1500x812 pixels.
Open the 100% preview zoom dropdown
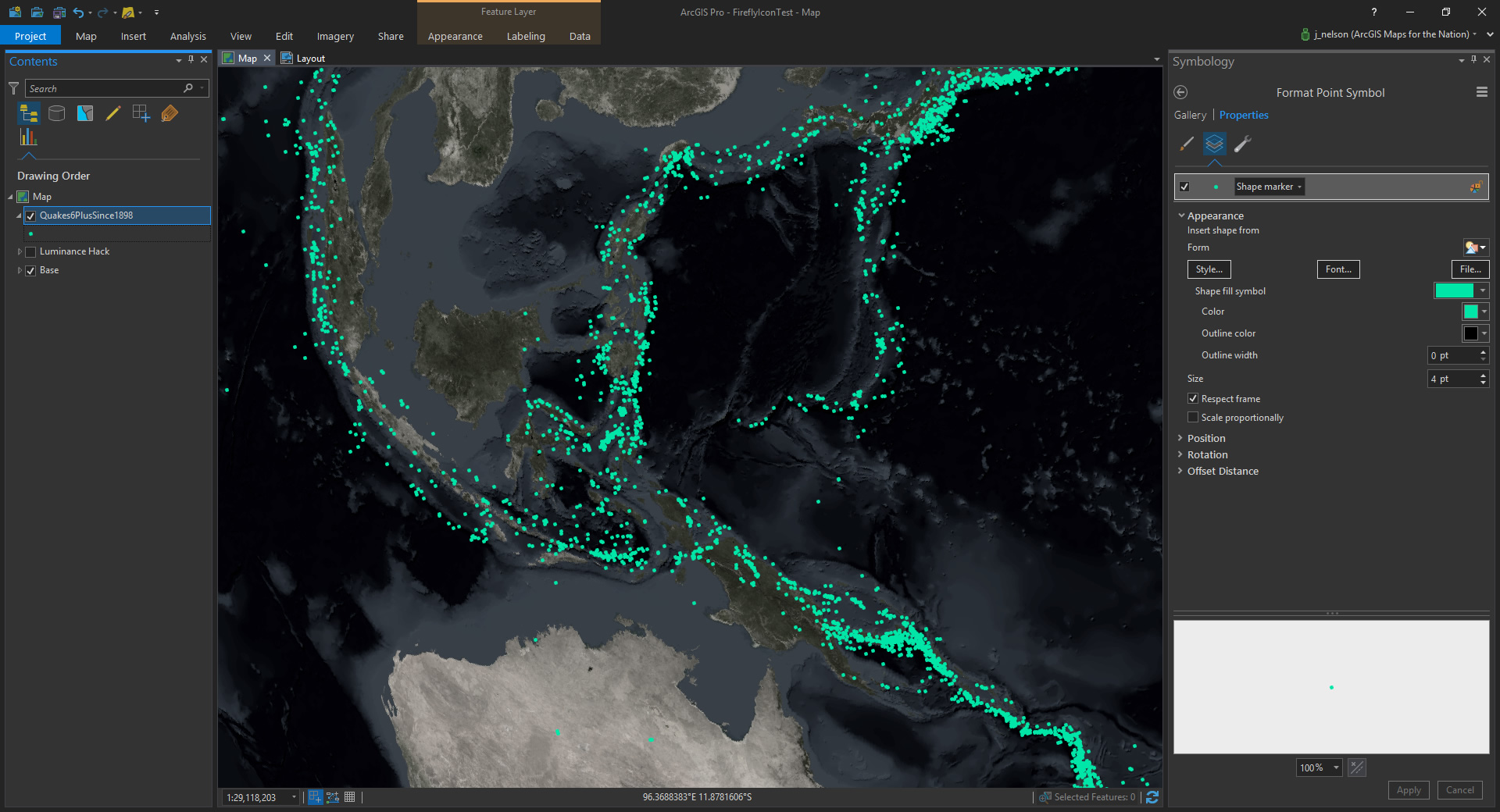coord(1336,767)
